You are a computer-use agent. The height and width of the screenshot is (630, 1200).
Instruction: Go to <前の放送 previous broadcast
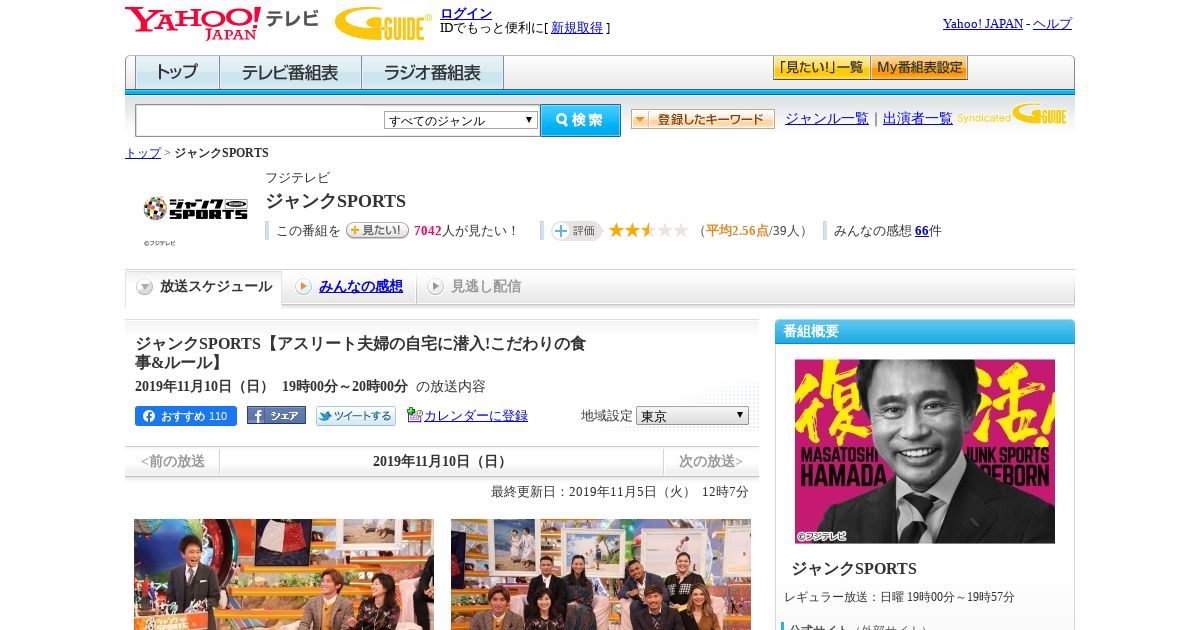pos(172,462)
